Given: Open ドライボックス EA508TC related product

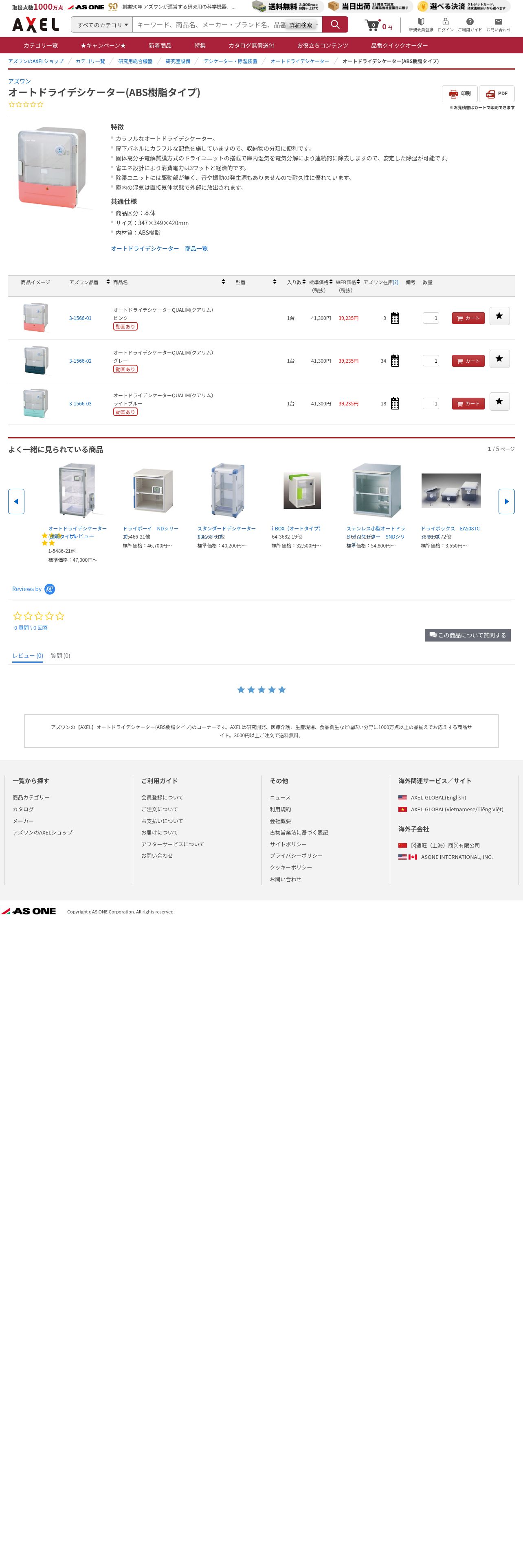Looking at the screenshot, I should [450, 528].
